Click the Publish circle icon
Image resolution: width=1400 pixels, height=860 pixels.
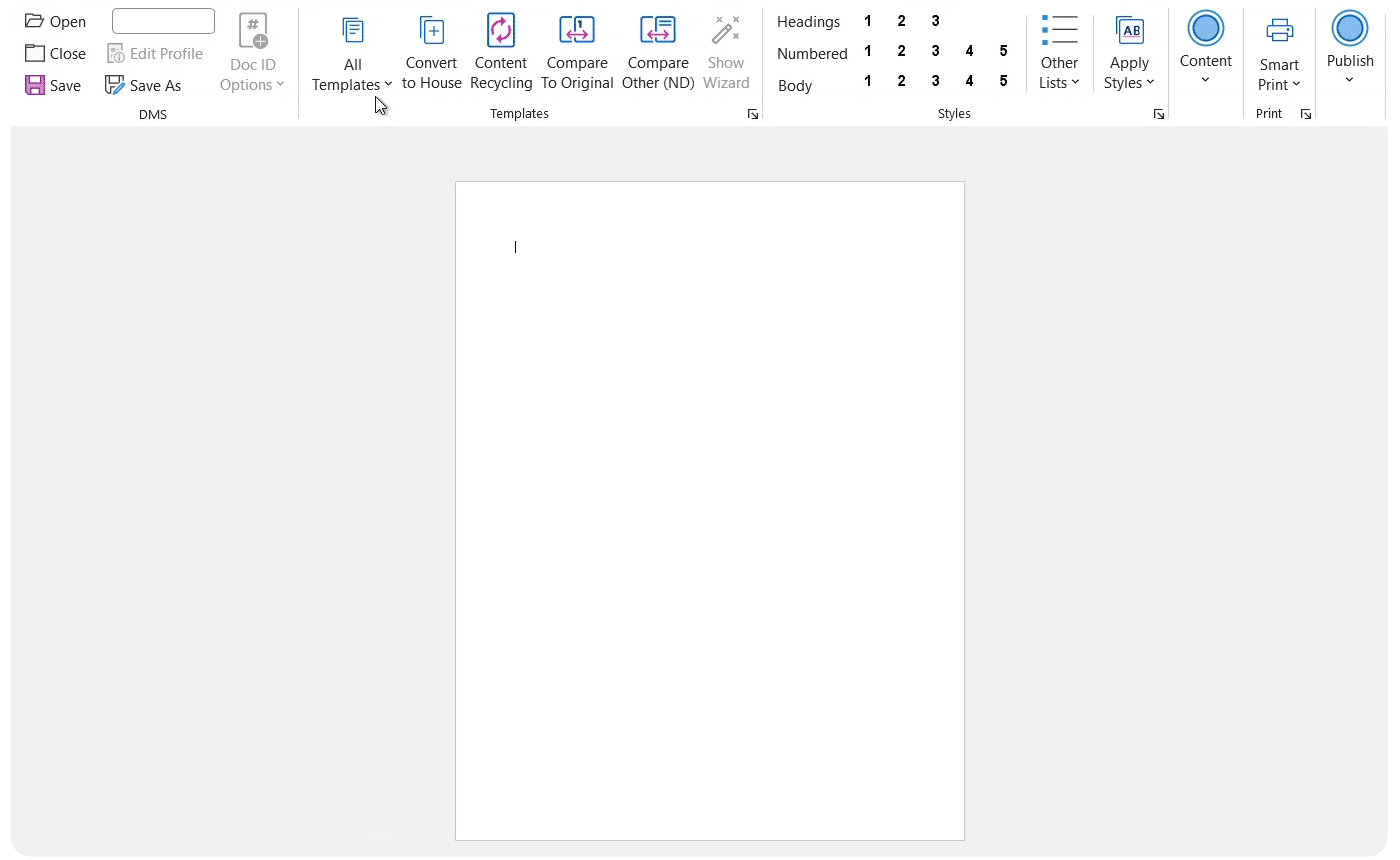coord(1350,28)
